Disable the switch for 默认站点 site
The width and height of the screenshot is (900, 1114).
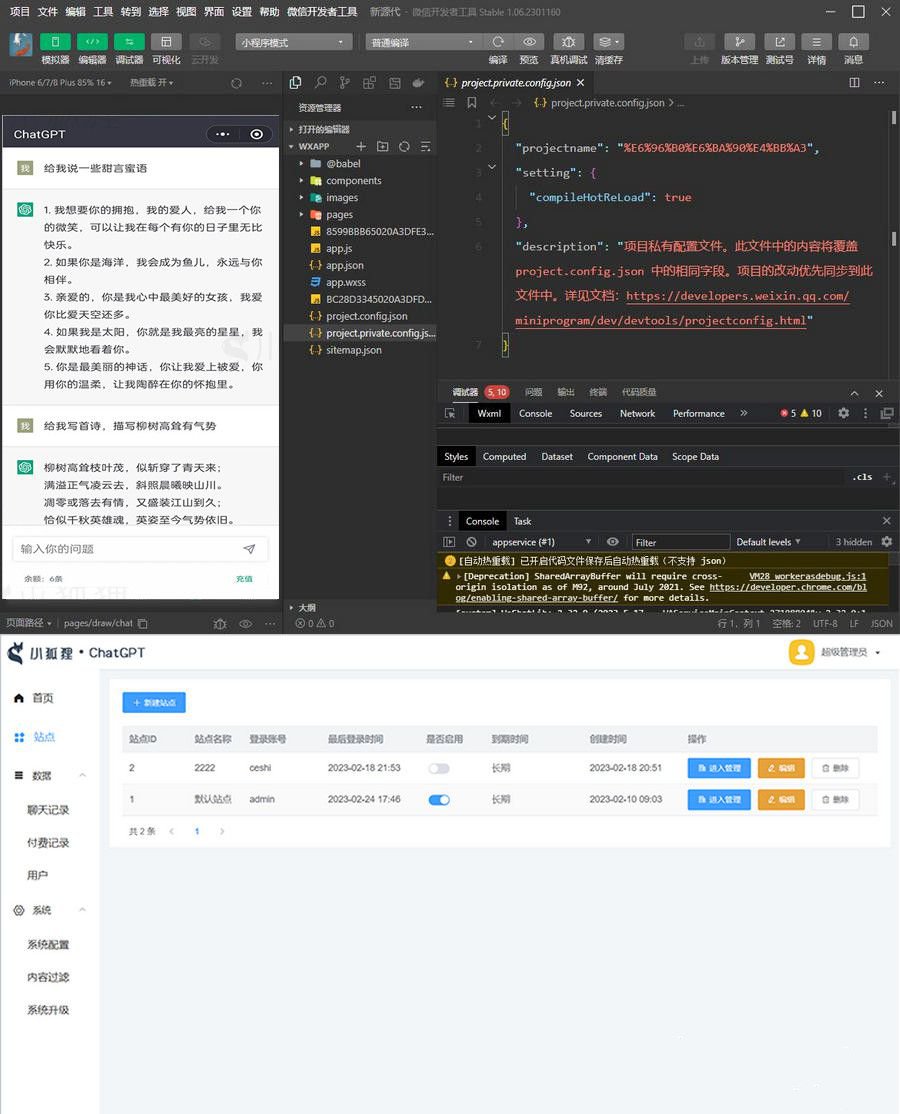[439, 798]
